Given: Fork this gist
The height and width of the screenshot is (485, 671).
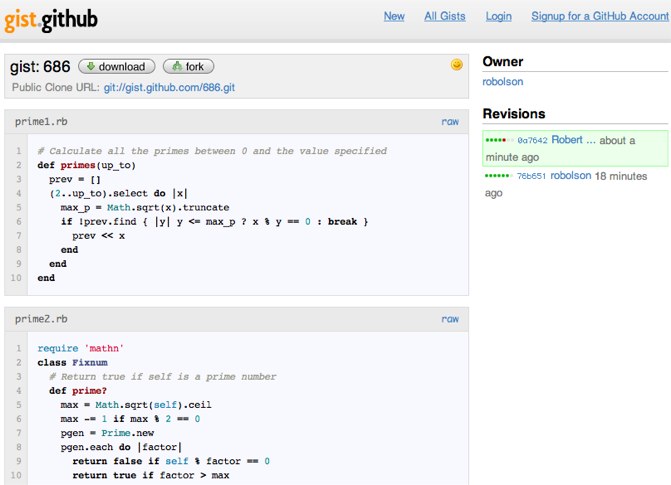Looking at the screenshot, I should [x=188, y=67].
